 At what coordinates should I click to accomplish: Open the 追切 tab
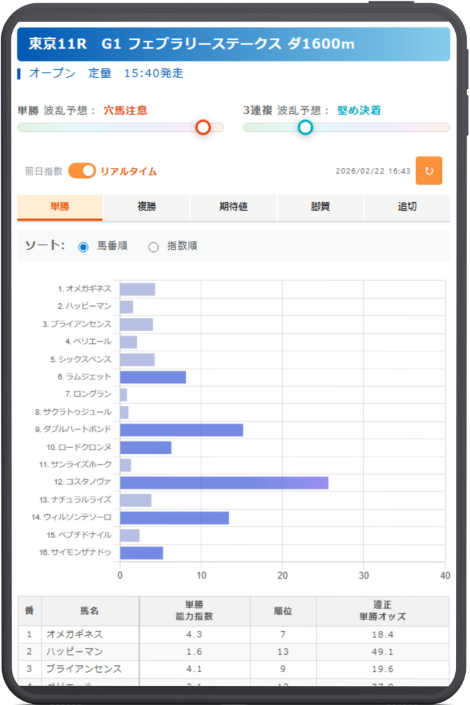pos(407,207)
